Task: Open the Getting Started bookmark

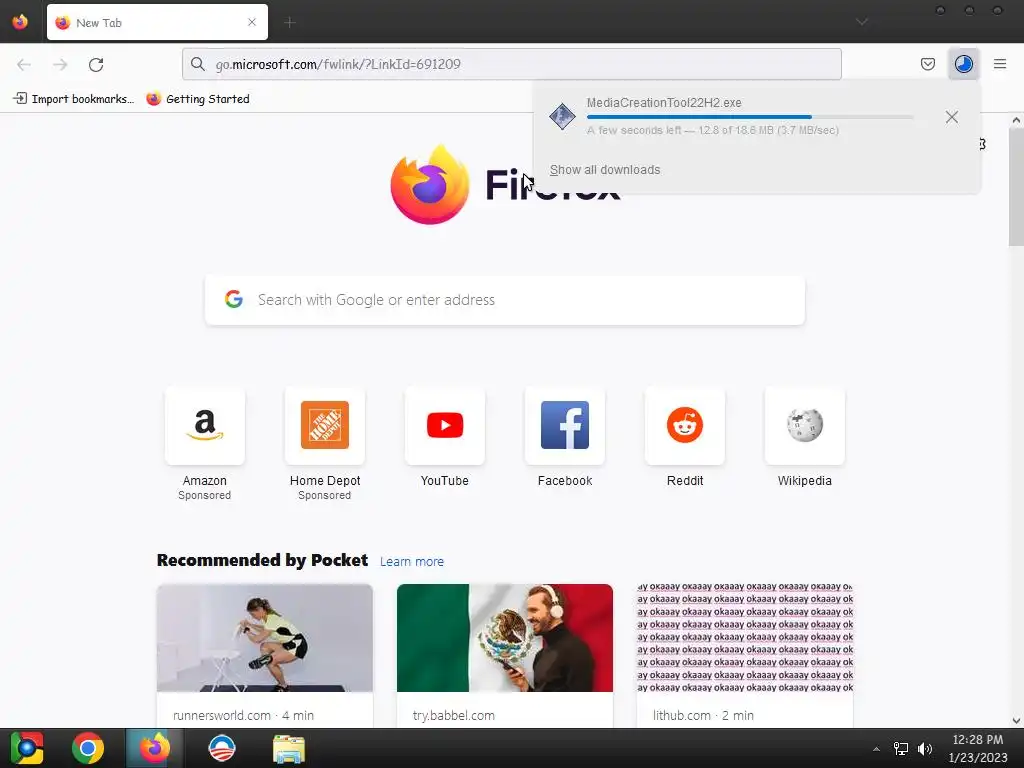Action: coord(198,99)
